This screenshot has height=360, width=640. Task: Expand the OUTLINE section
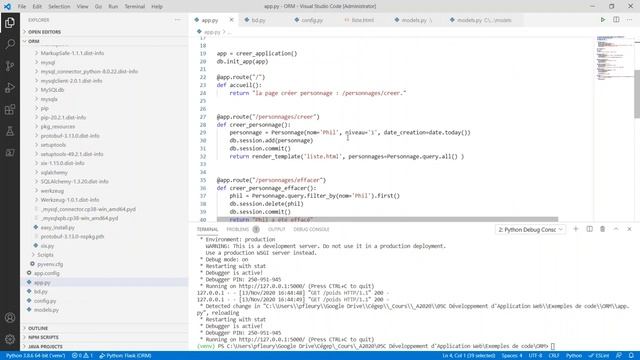[38, 328]
